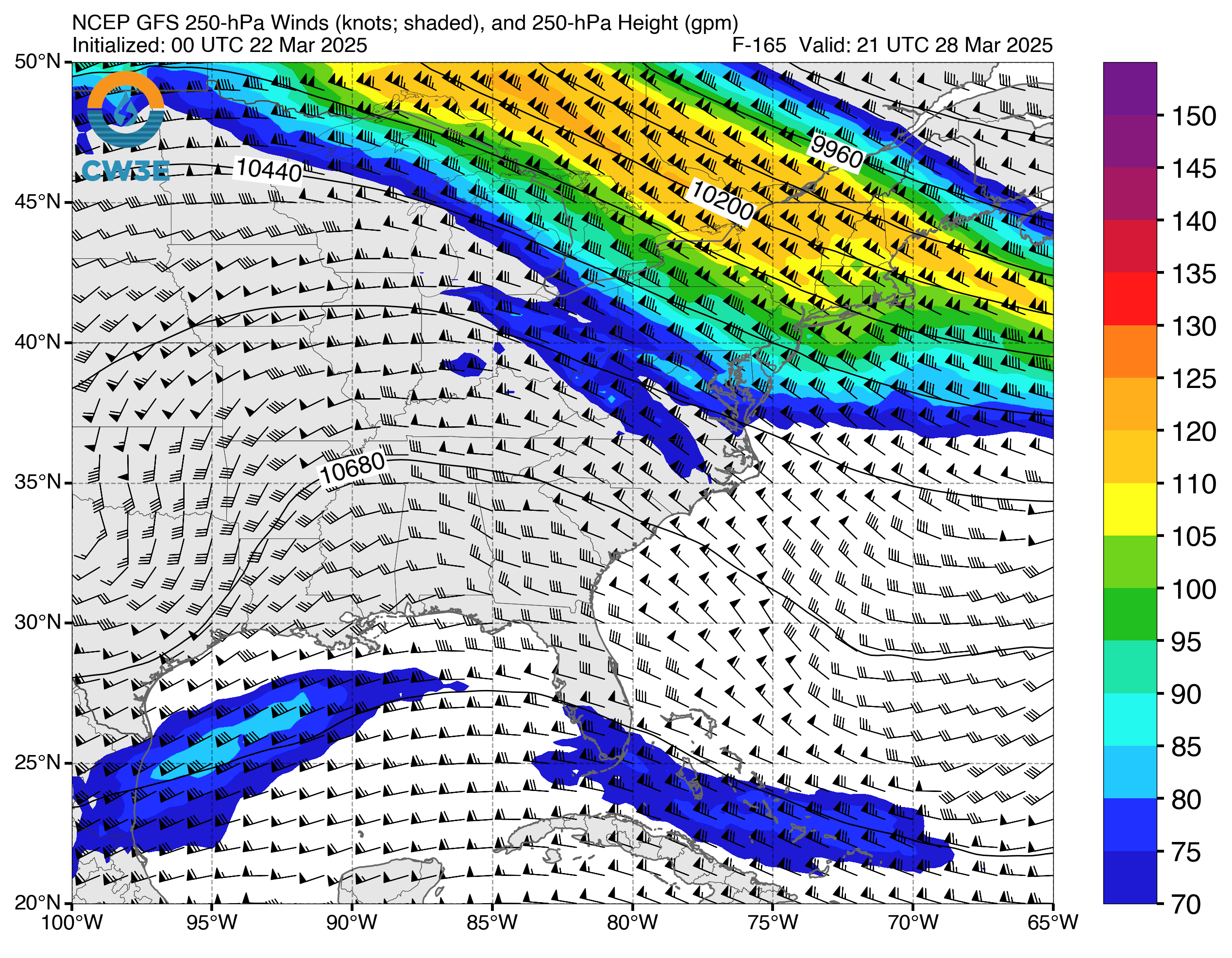
Task: Click the orange 125–130 knot colorbar segment
Action: point(1130,352)
